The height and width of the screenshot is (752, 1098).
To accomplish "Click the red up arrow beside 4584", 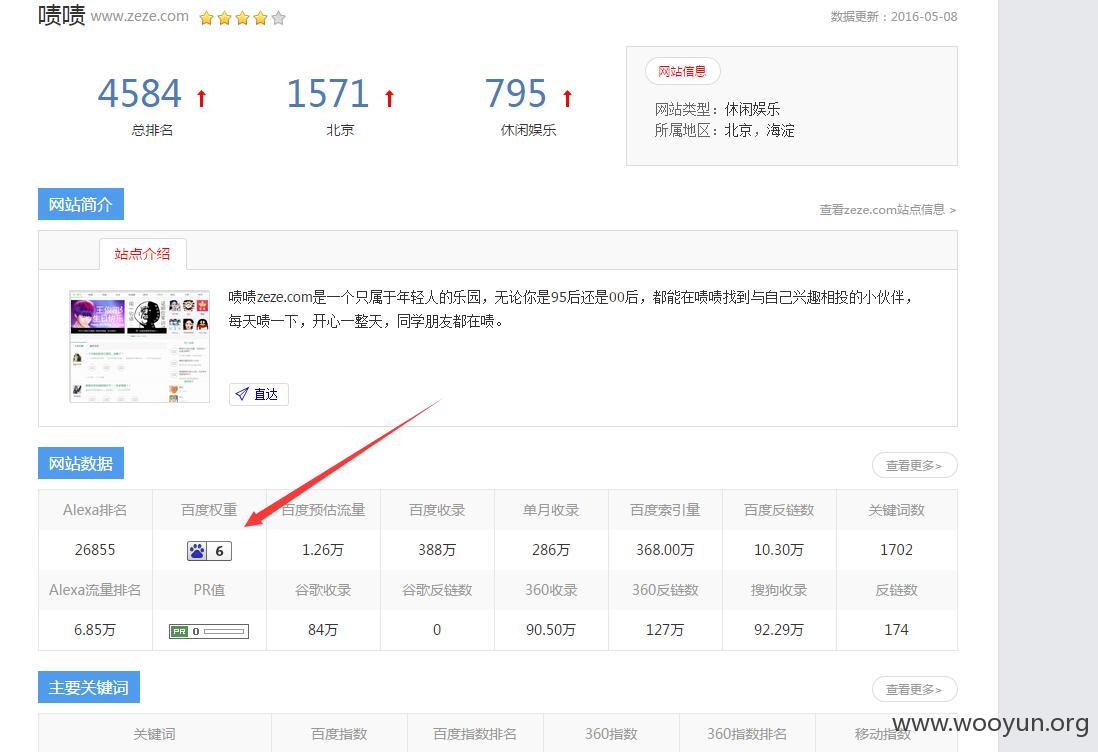I will [x=202, y=98].
